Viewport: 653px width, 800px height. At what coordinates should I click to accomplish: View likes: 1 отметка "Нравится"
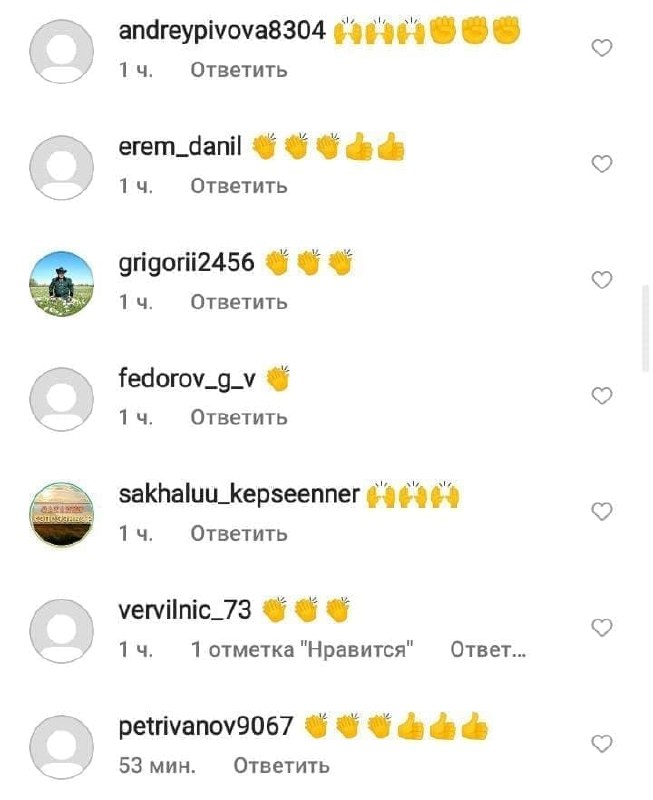click(302, 649)
